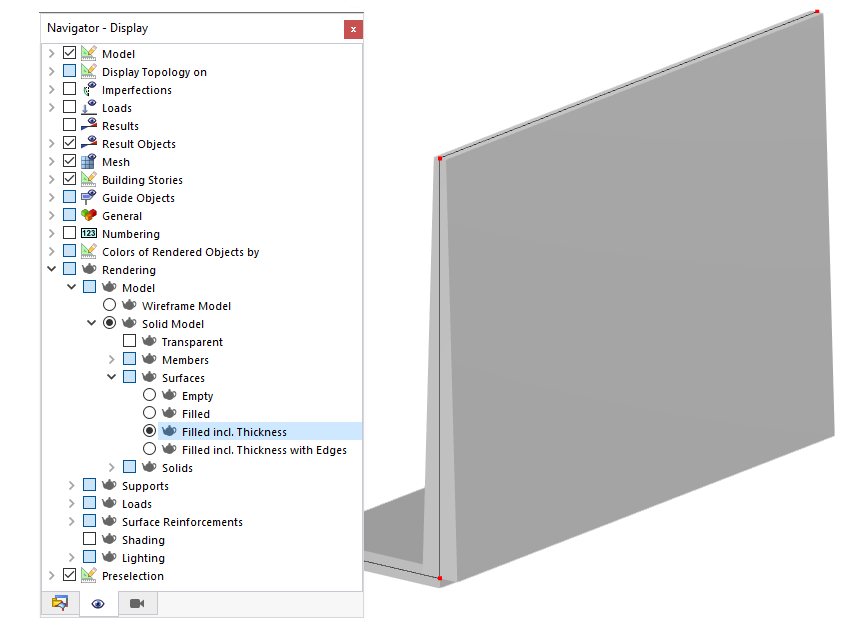Uncheck the Model checkbox

(x=67, y=53)
